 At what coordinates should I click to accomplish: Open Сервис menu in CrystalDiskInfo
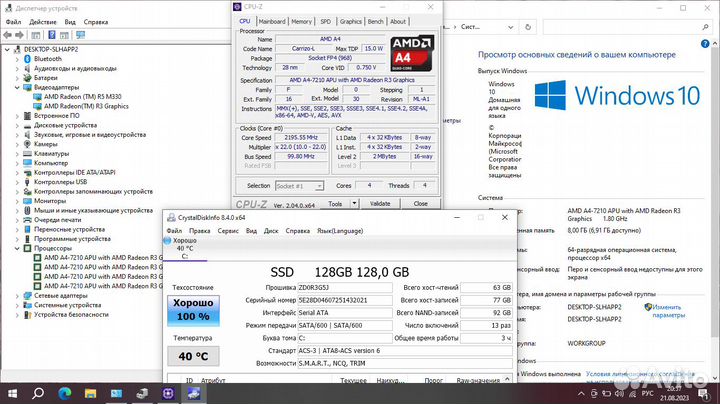click(228, 231)
